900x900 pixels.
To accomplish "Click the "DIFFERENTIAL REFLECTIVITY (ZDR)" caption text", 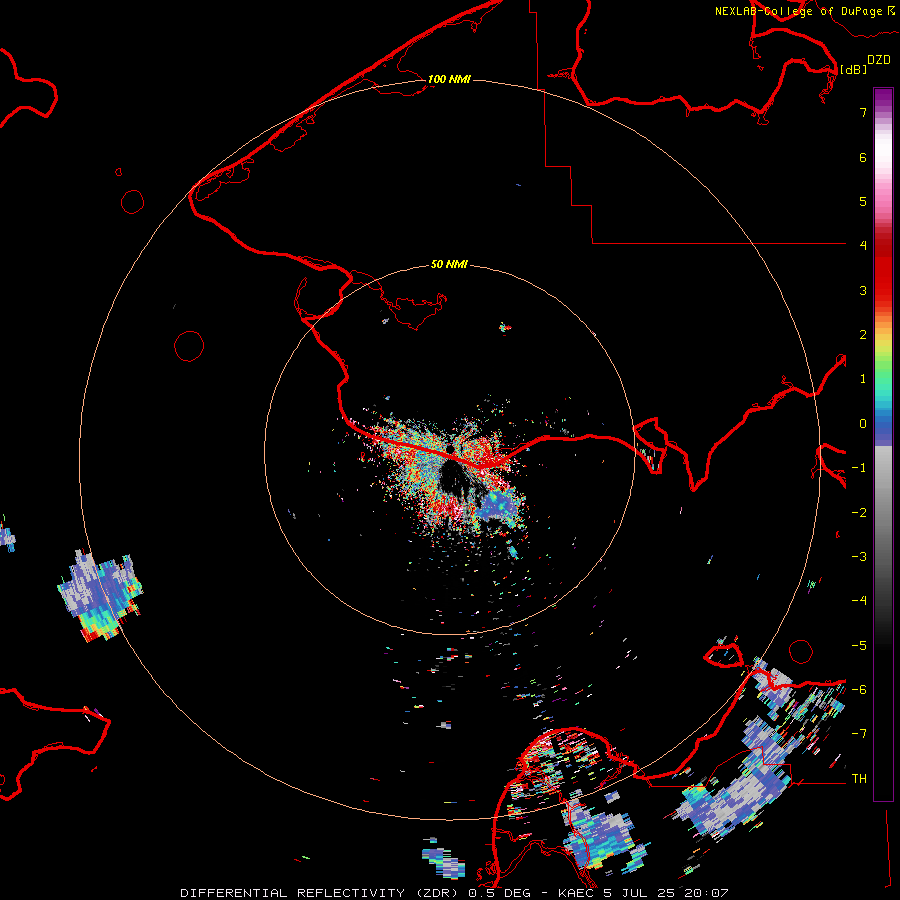I will (x=318, y=893).
